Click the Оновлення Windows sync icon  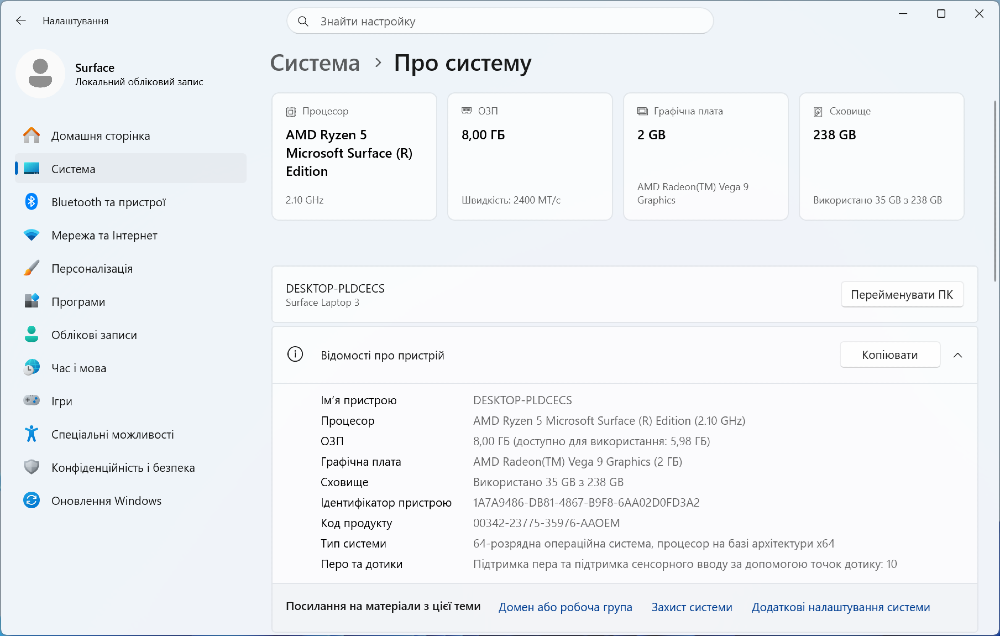coord(31,500)
